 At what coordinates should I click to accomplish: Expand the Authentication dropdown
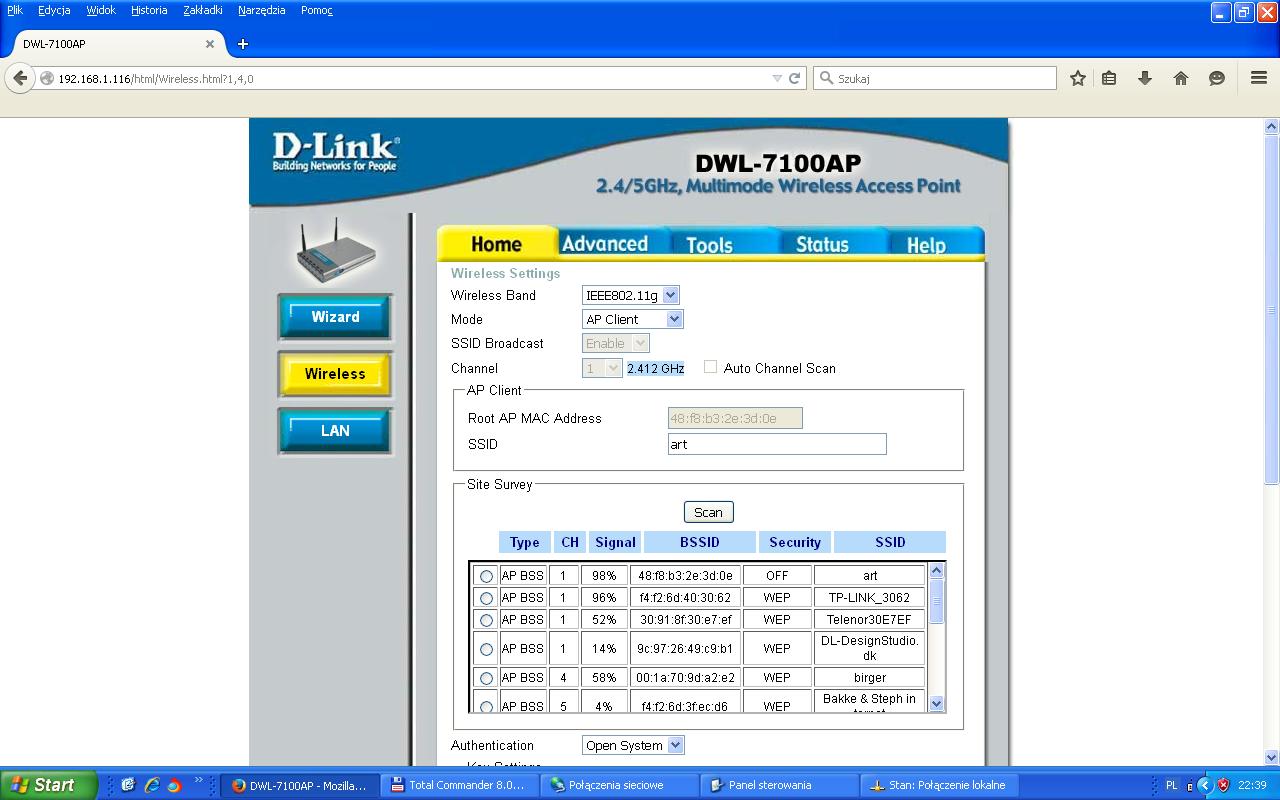(x=633, y=745)
